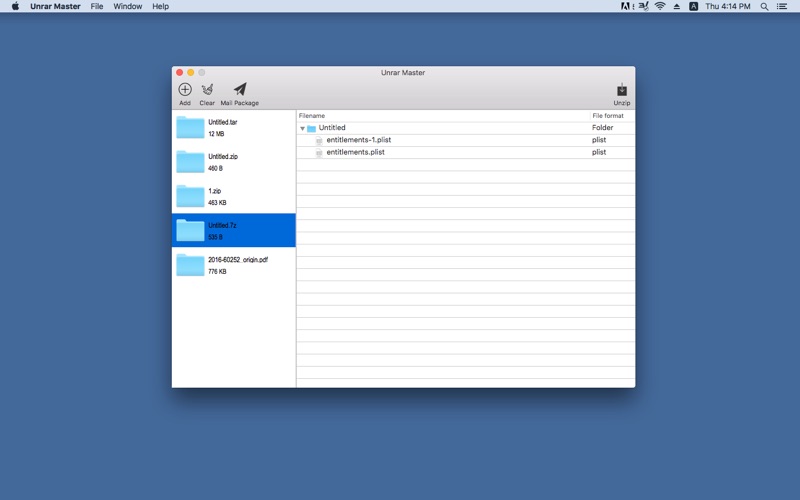Click the 776 KB size label
The width and height of the screenshot is (800, 500).
[217, 271]
